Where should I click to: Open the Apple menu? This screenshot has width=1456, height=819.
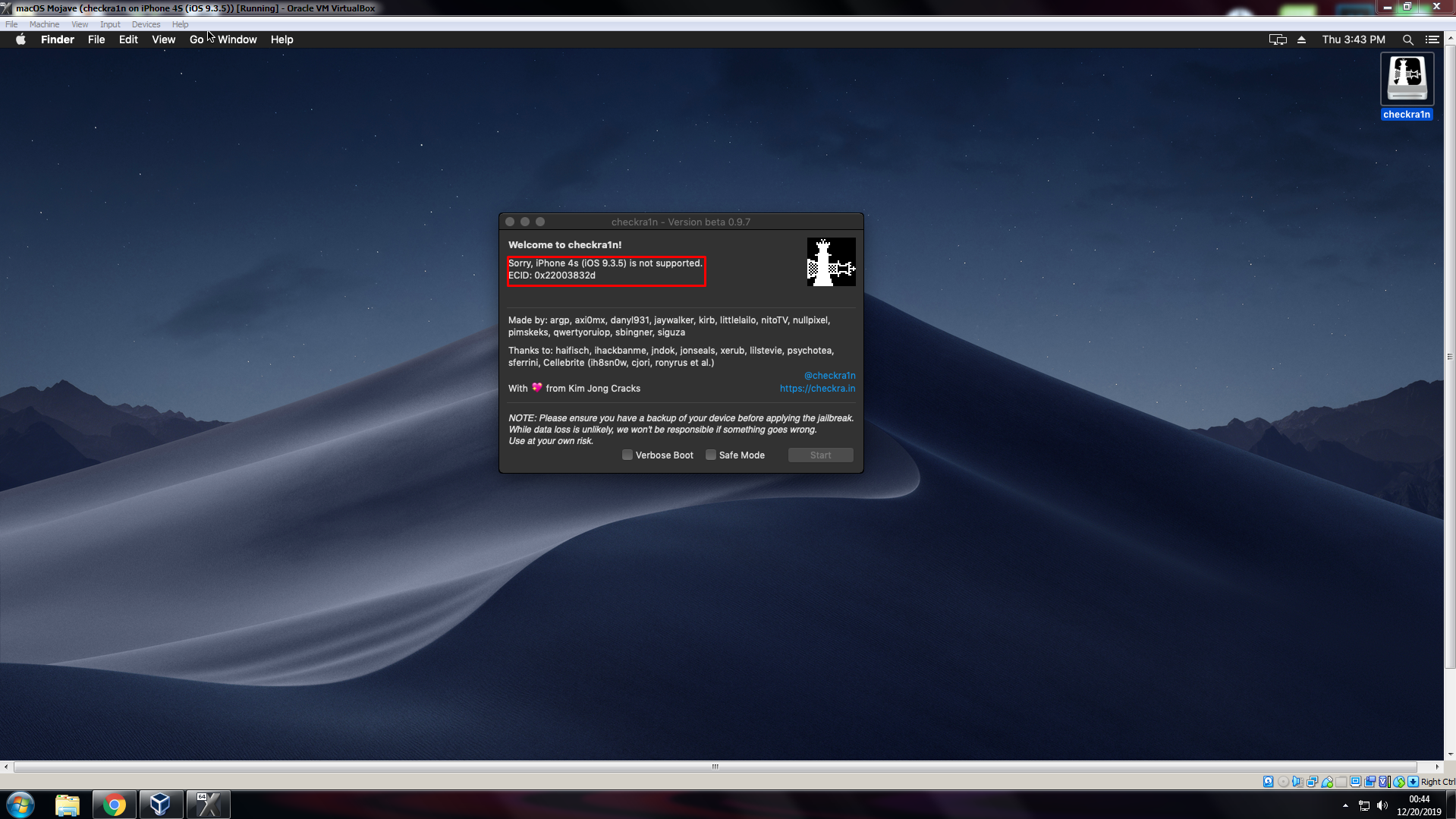pyautogui.click(x=20, y=39)
